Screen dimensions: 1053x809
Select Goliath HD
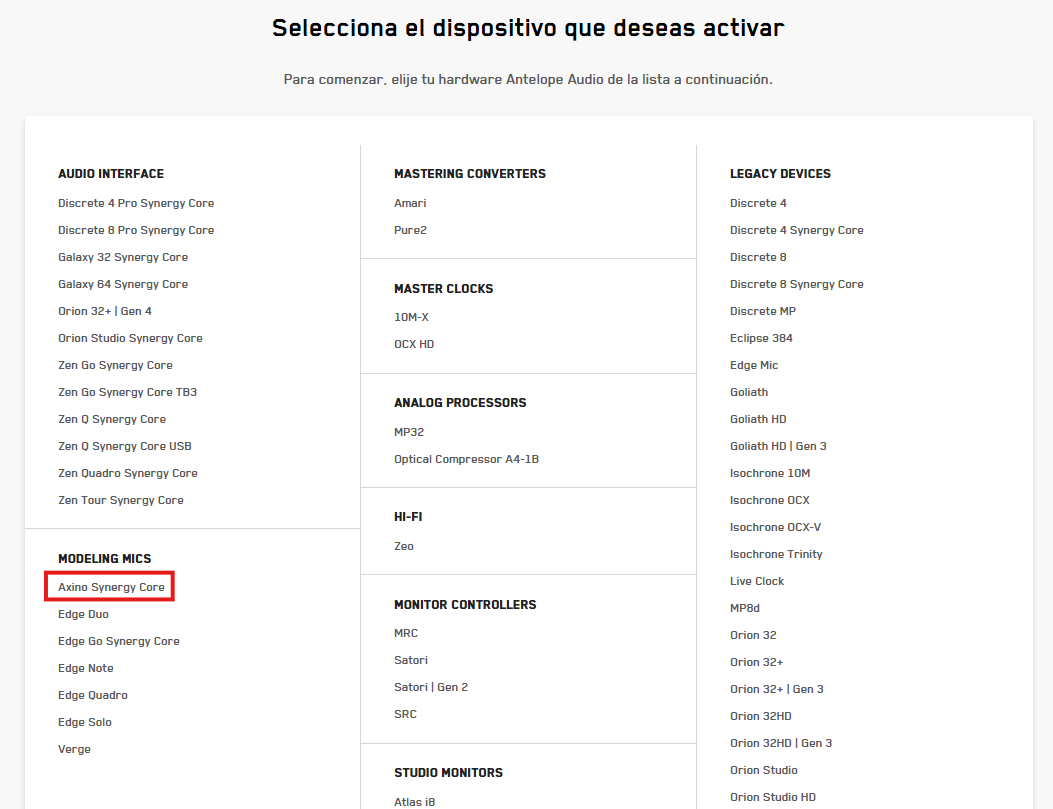758,419
